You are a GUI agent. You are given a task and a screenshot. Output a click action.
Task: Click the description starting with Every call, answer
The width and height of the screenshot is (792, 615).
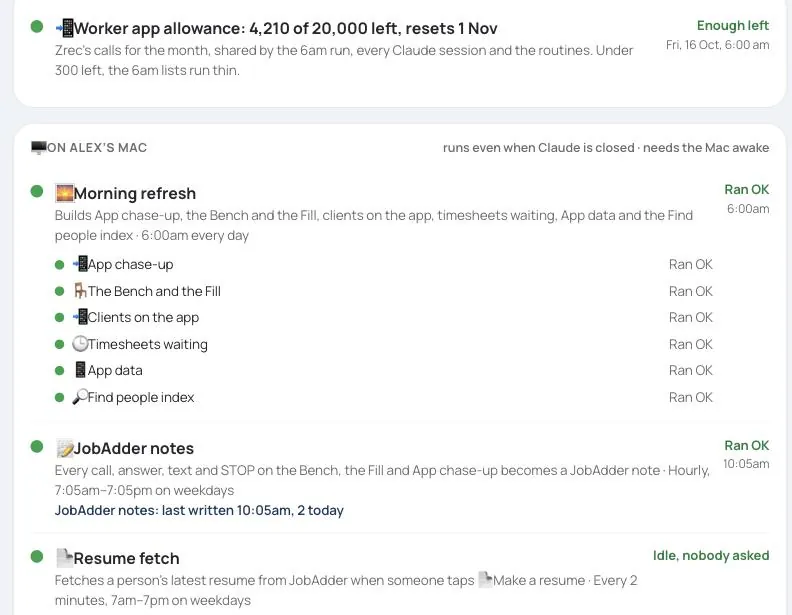pos(382,480)
